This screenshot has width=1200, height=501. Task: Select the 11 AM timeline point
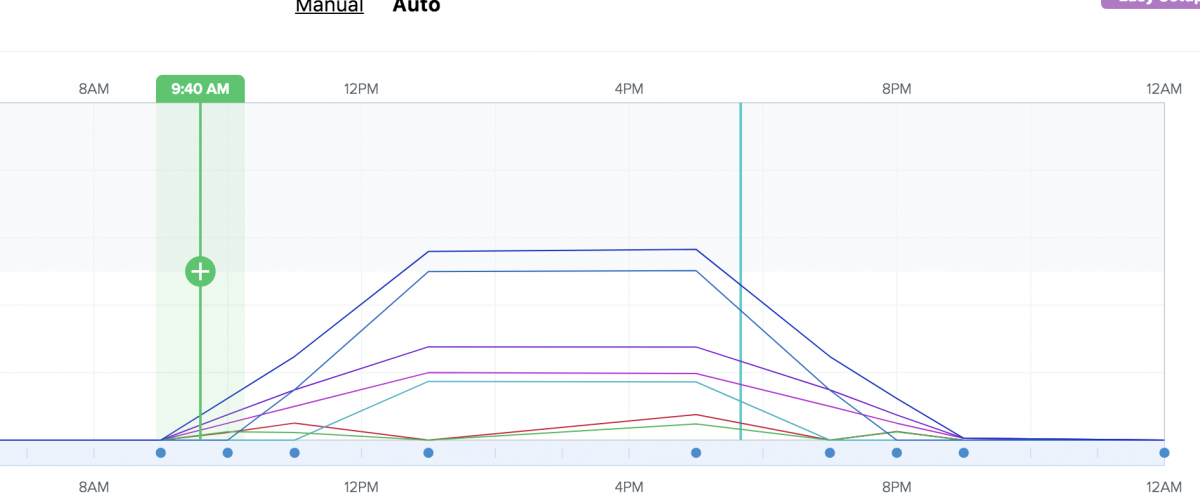[295, 453]
